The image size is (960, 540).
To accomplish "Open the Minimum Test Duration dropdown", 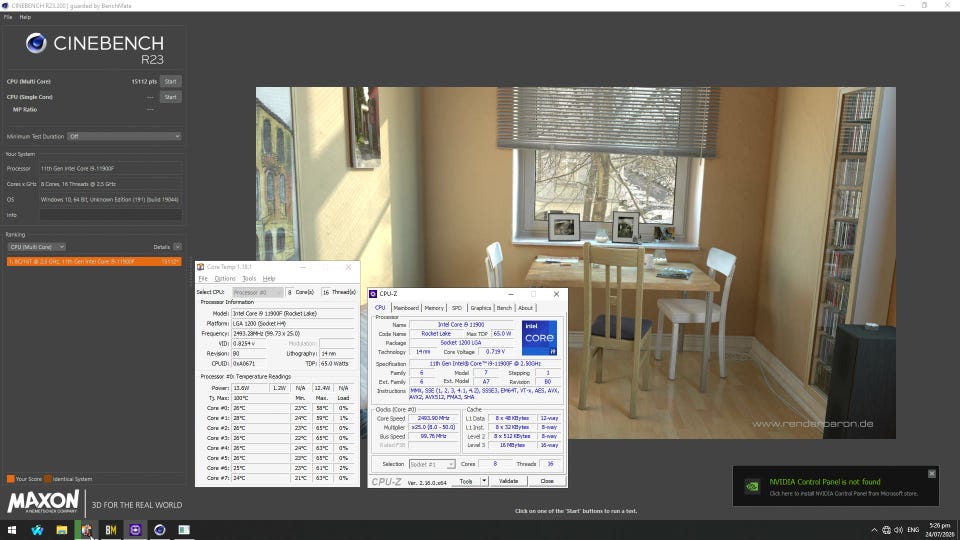I will (124, 137).
